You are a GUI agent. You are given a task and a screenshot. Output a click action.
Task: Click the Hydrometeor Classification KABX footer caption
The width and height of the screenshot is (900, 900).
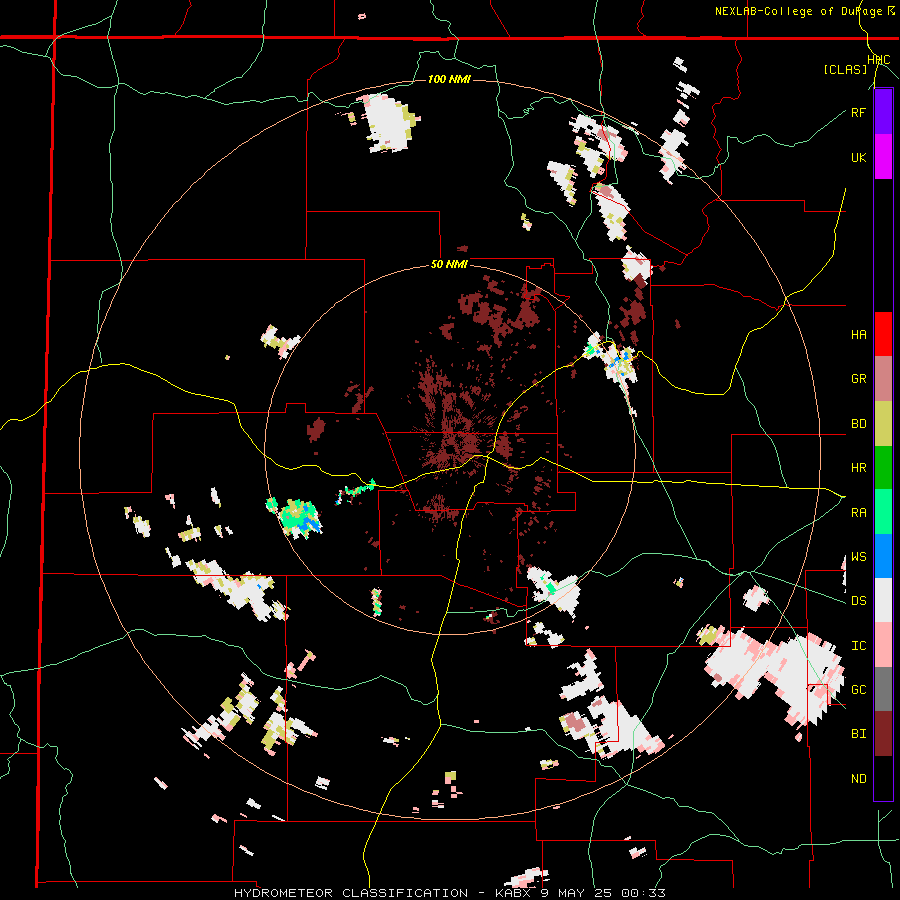point(450,893)
